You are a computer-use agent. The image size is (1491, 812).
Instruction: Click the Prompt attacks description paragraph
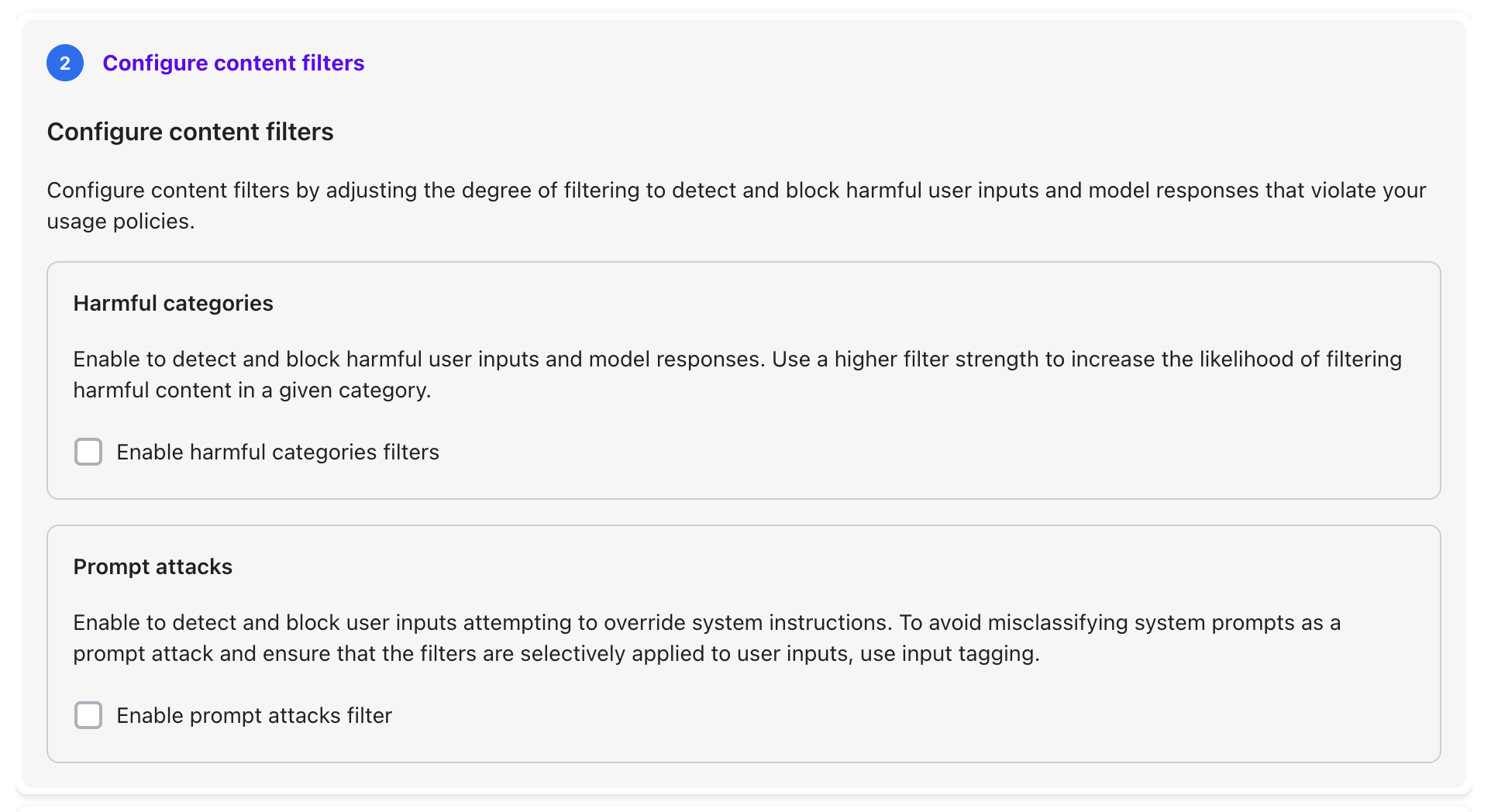[x=542, y=623]
